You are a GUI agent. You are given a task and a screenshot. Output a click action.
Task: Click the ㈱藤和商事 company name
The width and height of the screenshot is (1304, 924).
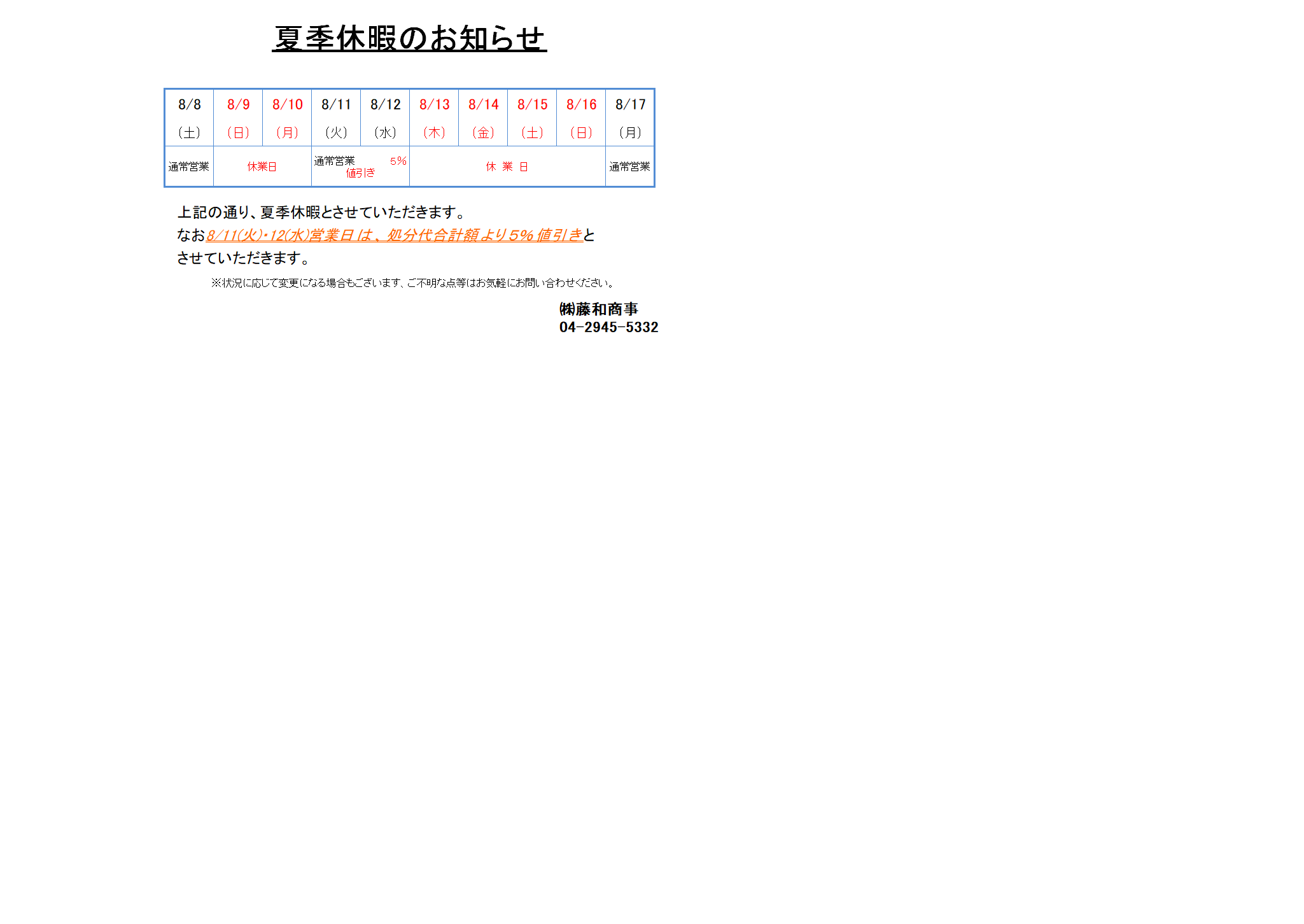click(x=598, y=309)
